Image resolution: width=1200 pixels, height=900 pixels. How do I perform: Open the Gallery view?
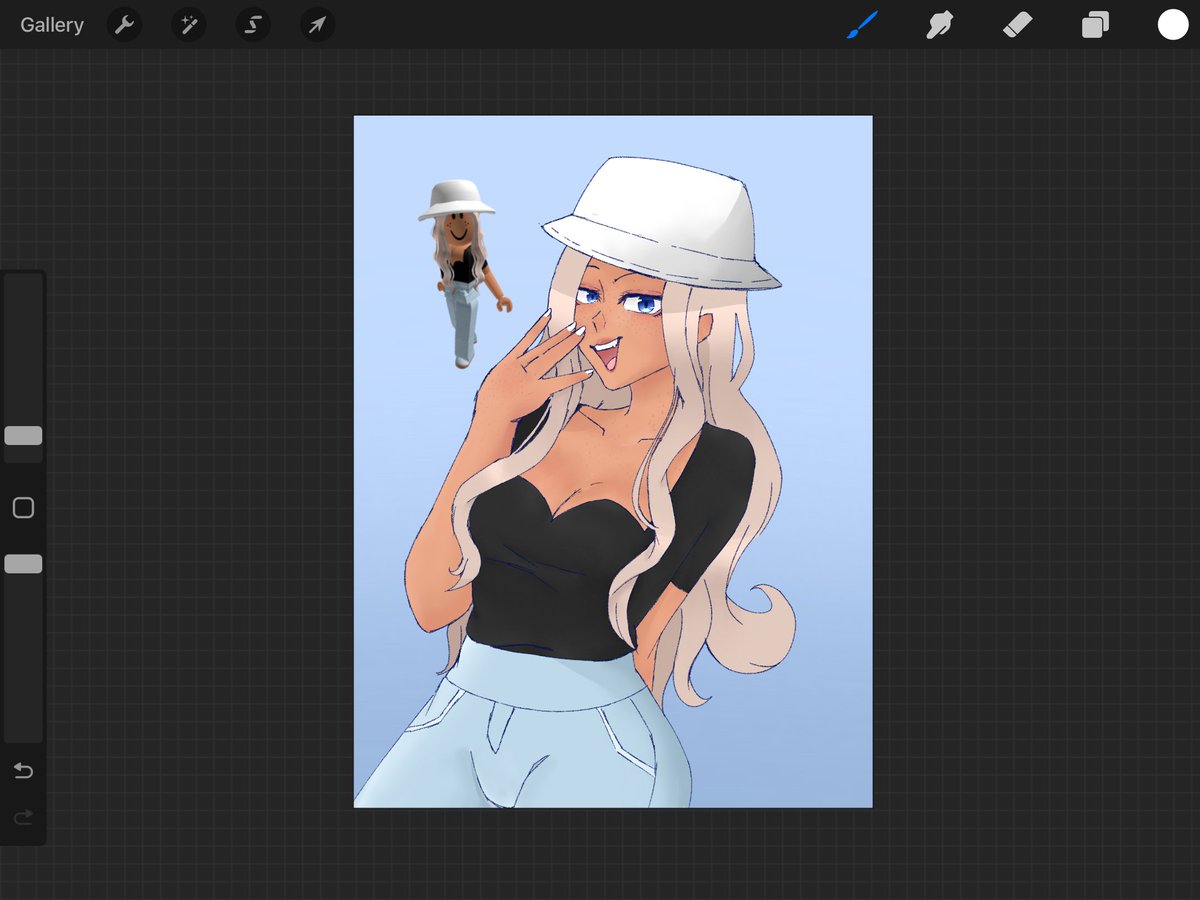pos(52,25)
